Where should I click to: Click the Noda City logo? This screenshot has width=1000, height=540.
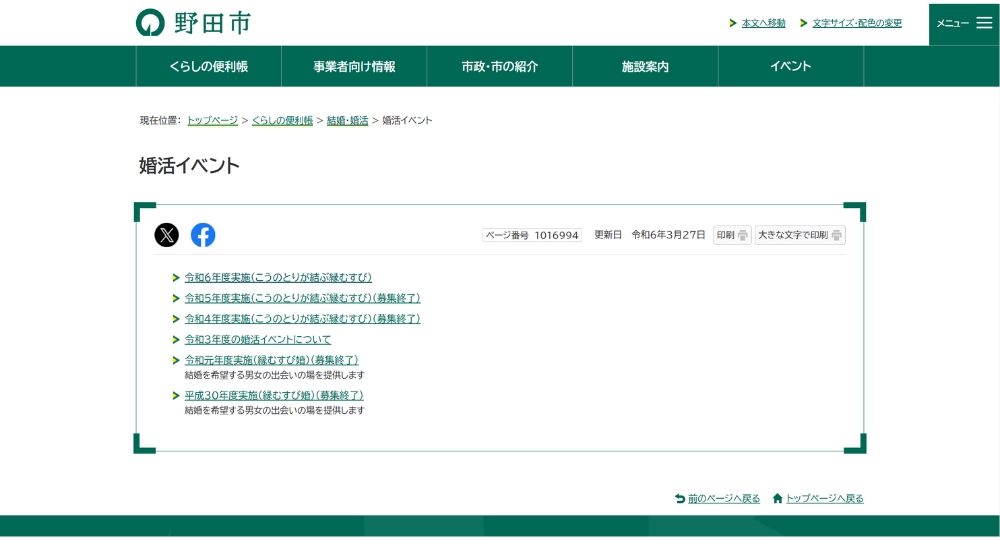(x=193, y=22)
